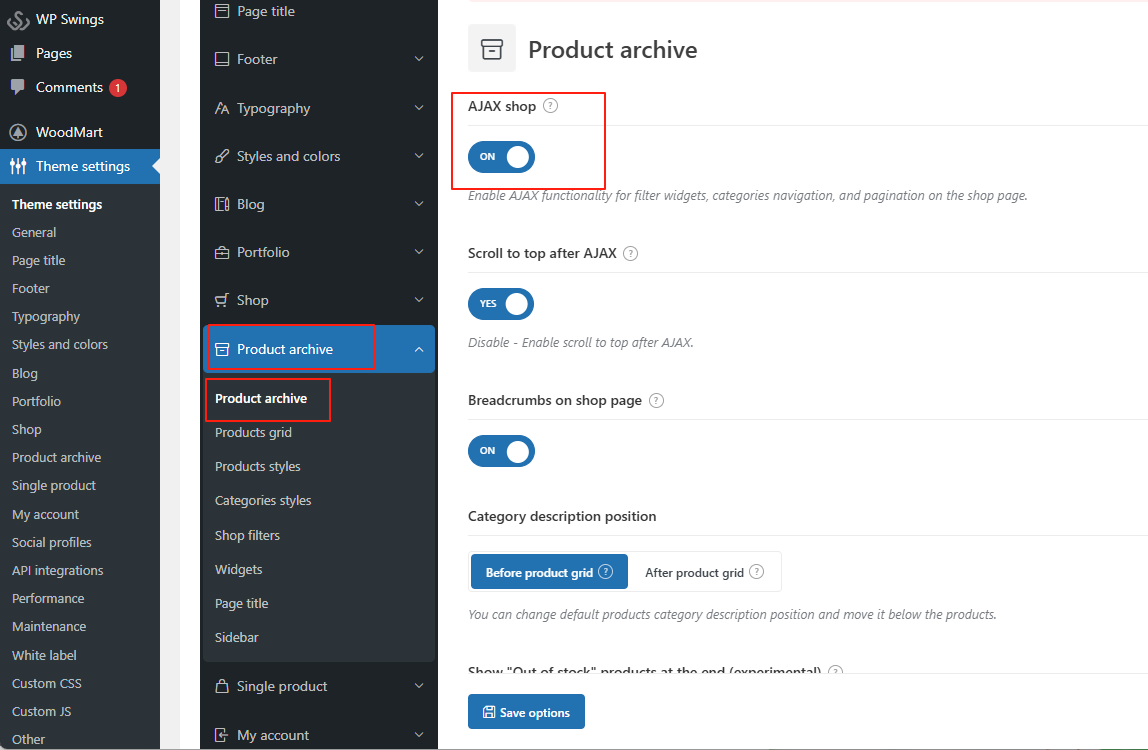Click the Shop cart icon in panel
Image resolution: width=1148 pixels, height=750 pixels.
pyautogui.click(x=222, y=300)
